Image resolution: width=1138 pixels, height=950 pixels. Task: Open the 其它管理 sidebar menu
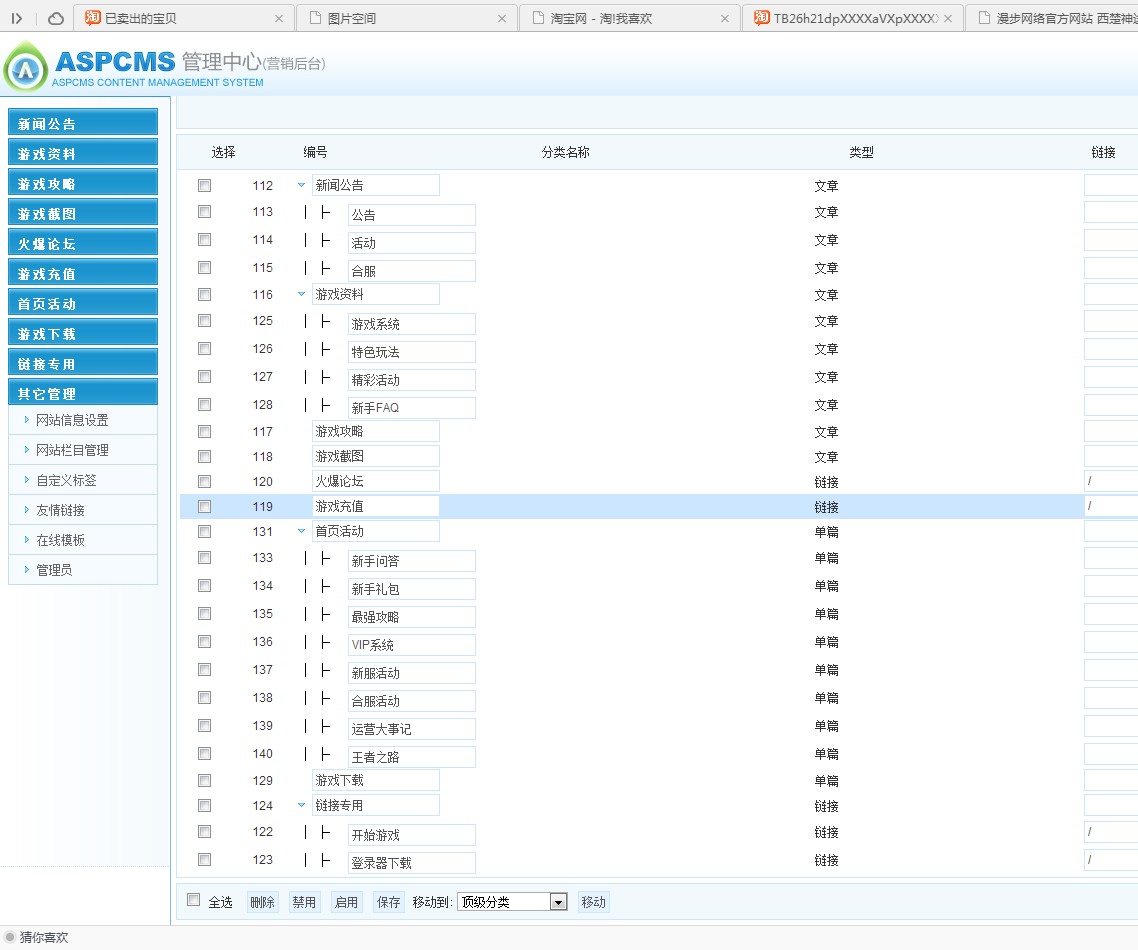[83, 393]
